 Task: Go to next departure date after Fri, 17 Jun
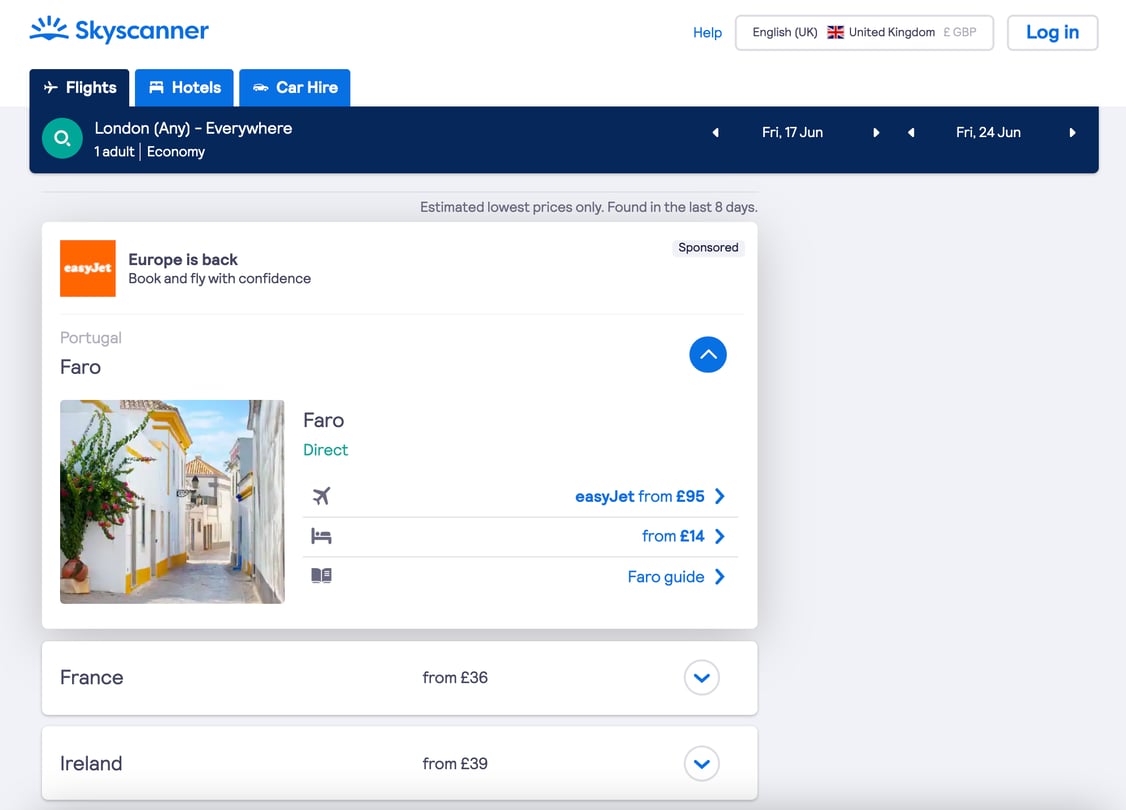pyautogui.click(x=876, y=133)
